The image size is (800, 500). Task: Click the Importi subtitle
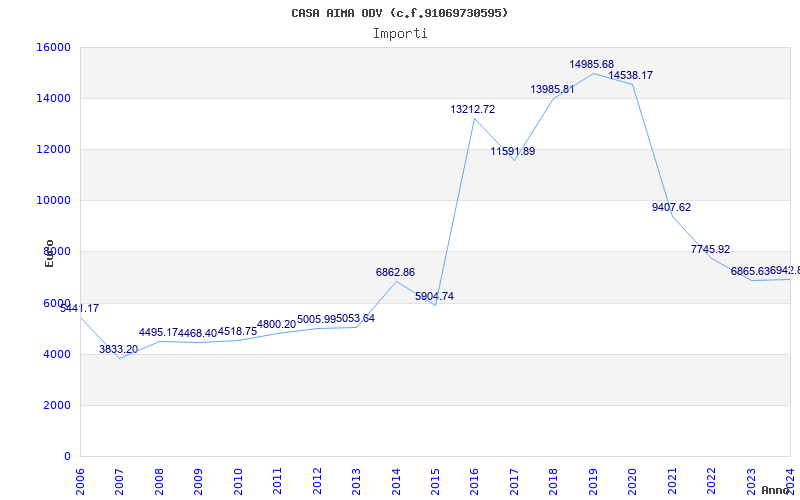400,34
